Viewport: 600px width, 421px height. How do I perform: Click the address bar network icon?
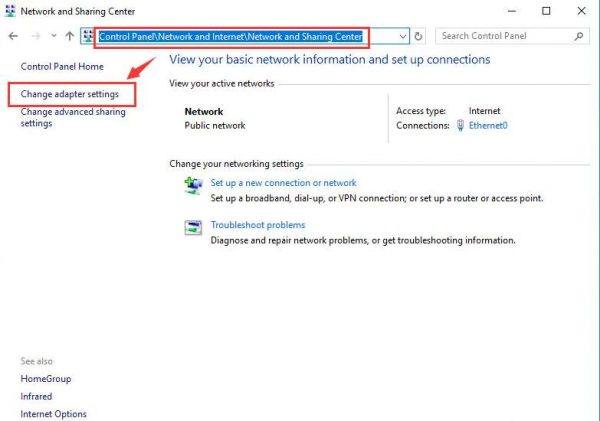click(x=88, y=36)
